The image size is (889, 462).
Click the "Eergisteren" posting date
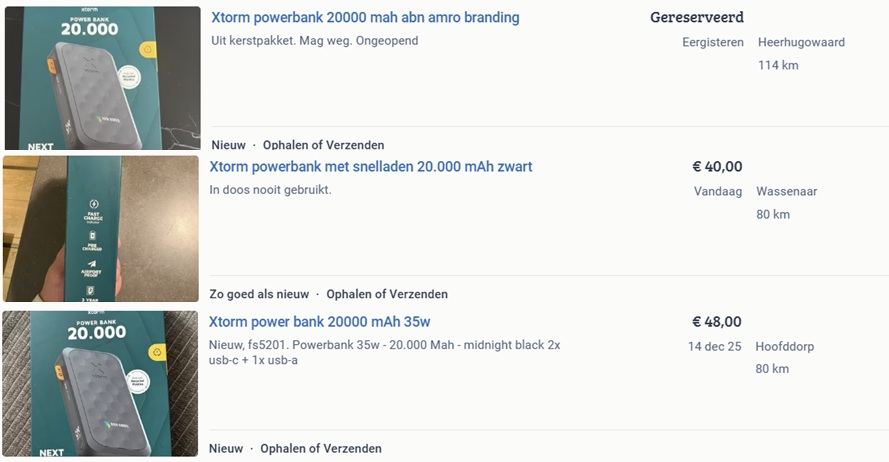713,42
